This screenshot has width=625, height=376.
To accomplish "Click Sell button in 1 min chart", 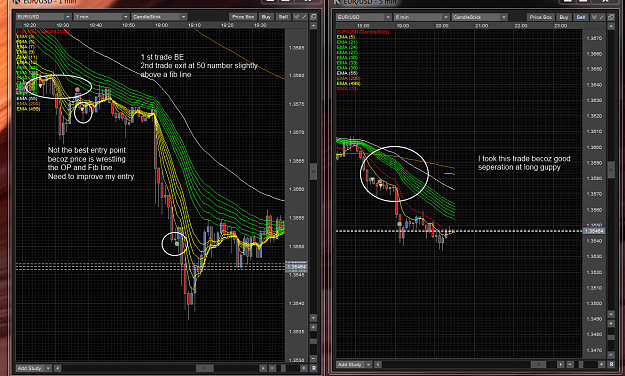I will click(x=283, y=17).
